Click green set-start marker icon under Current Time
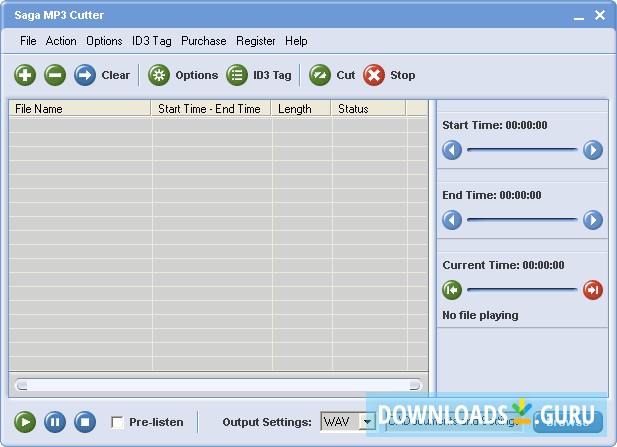 pyautogui.click(x=452, y=290)
